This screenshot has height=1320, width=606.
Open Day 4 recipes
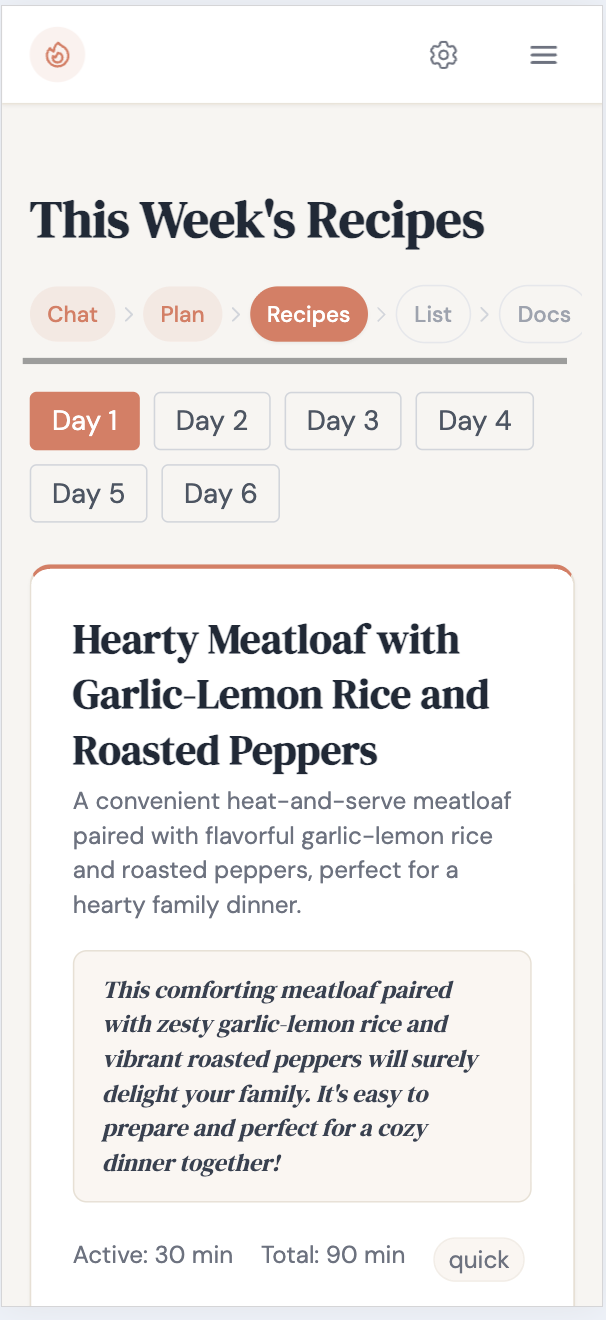point(474,421)
